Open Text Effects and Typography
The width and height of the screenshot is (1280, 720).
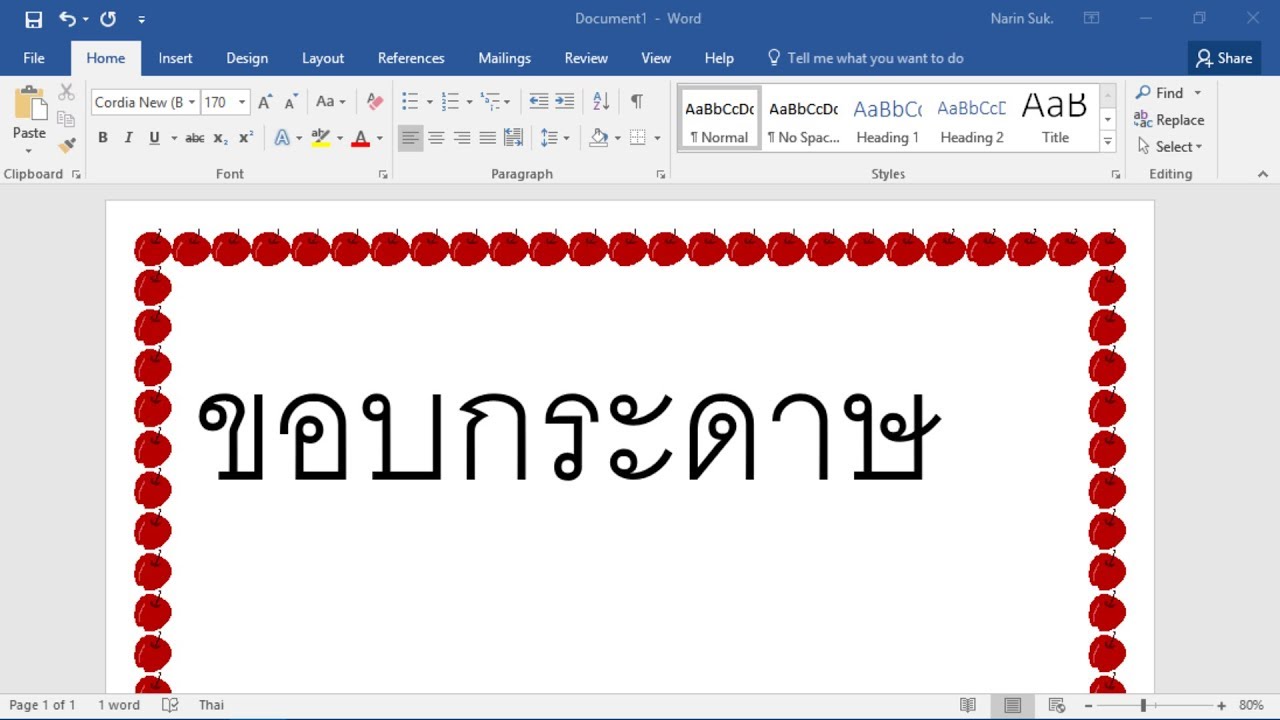282,138
